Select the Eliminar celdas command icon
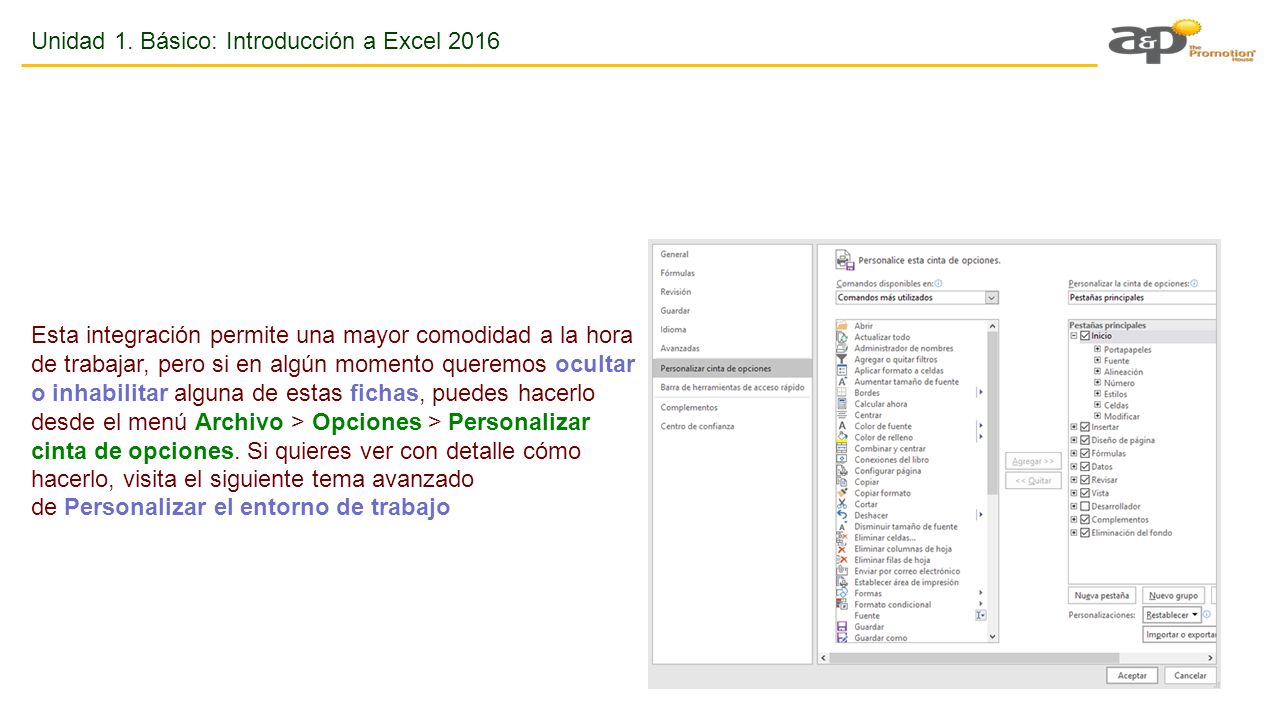The height and width of the screenshot is (720, 1280). [842, 537]
